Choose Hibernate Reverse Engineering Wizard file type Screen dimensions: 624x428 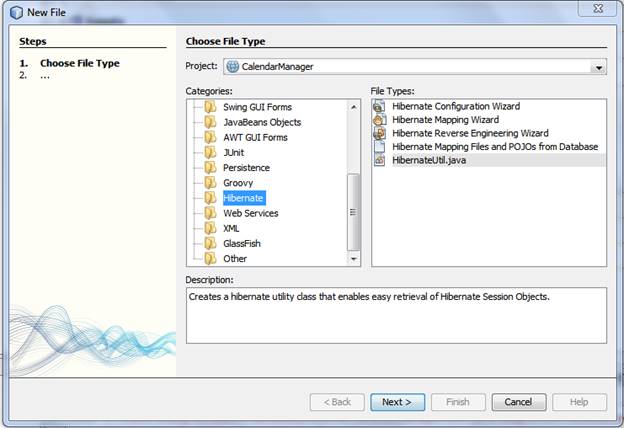470,133
